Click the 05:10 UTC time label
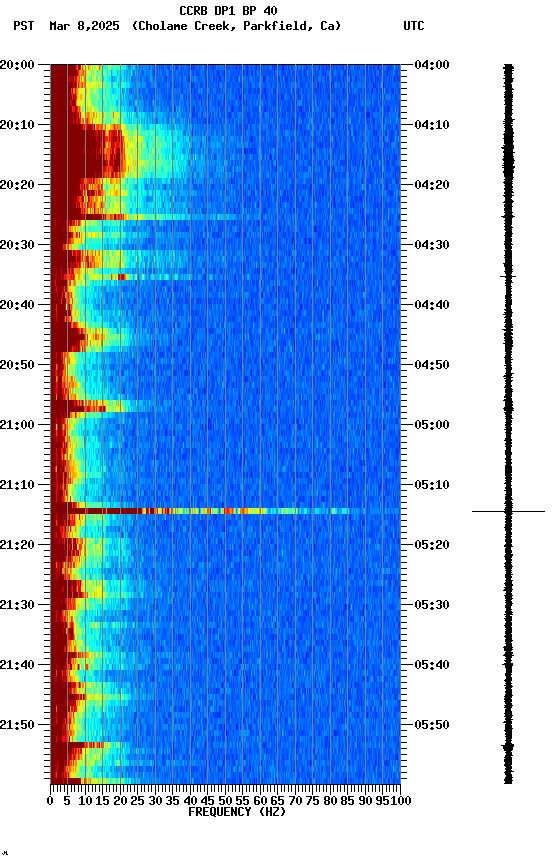This screenshot has width=552, height=864. (x=432, y=485)
